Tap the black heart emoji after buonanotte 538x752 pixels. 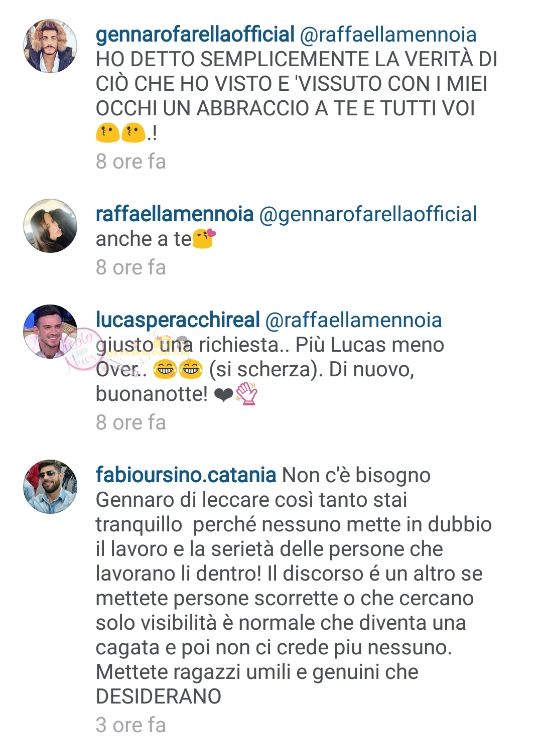point(223,395)
